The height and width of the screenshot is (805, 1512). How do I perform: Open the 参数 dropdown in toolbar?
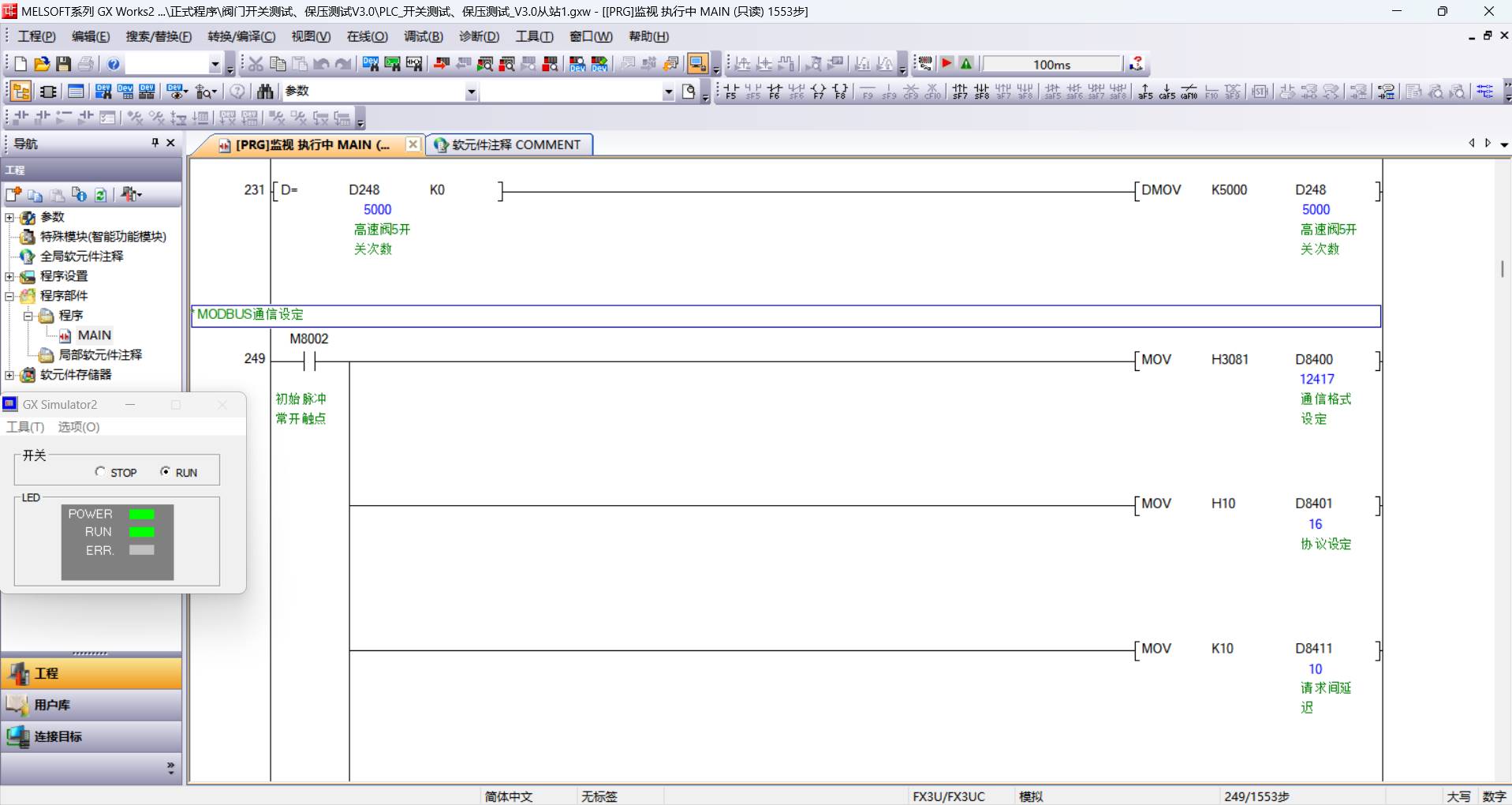coord(471,92)
